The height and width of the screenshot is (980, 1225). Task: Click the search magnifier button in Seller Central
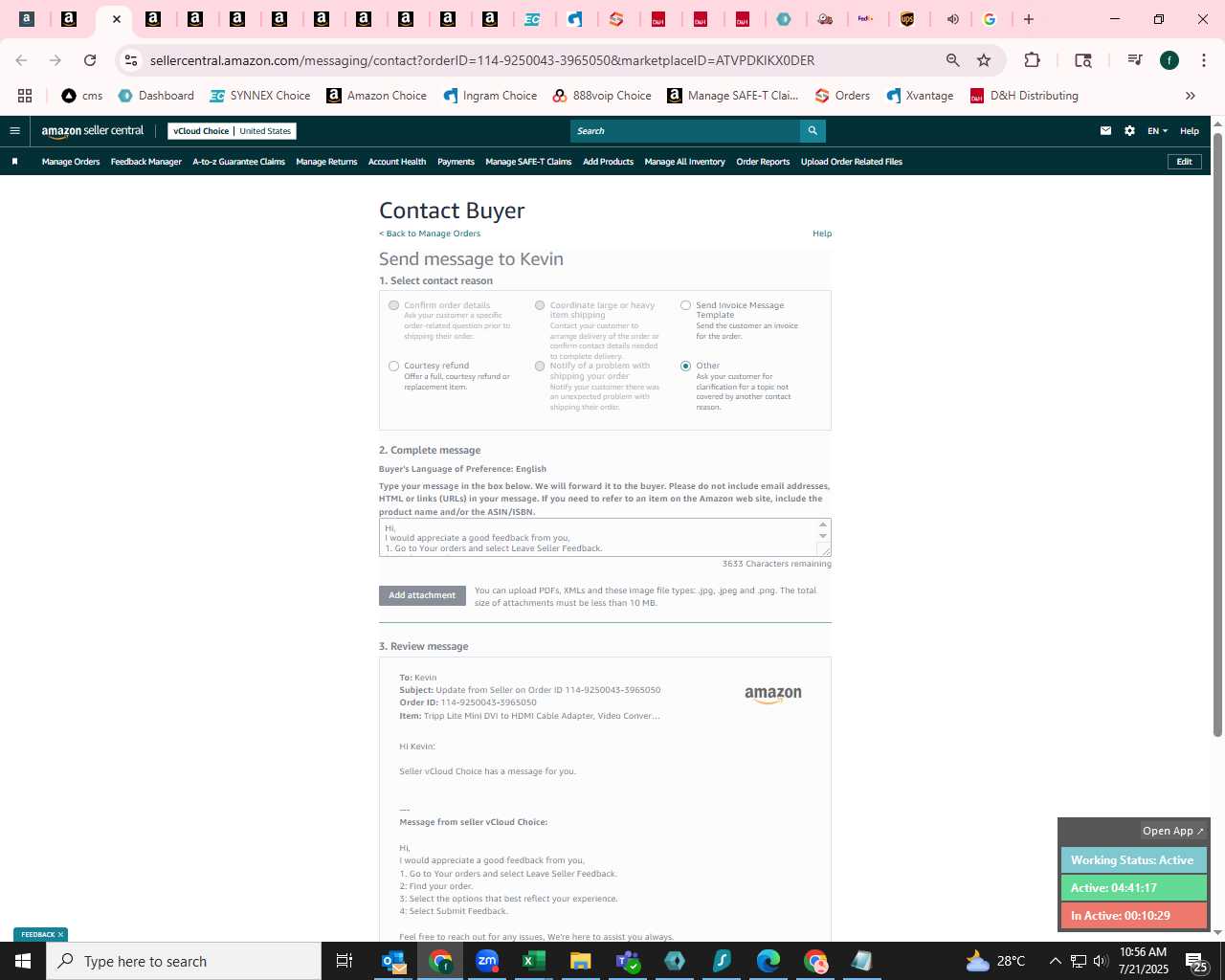point(813,131)
